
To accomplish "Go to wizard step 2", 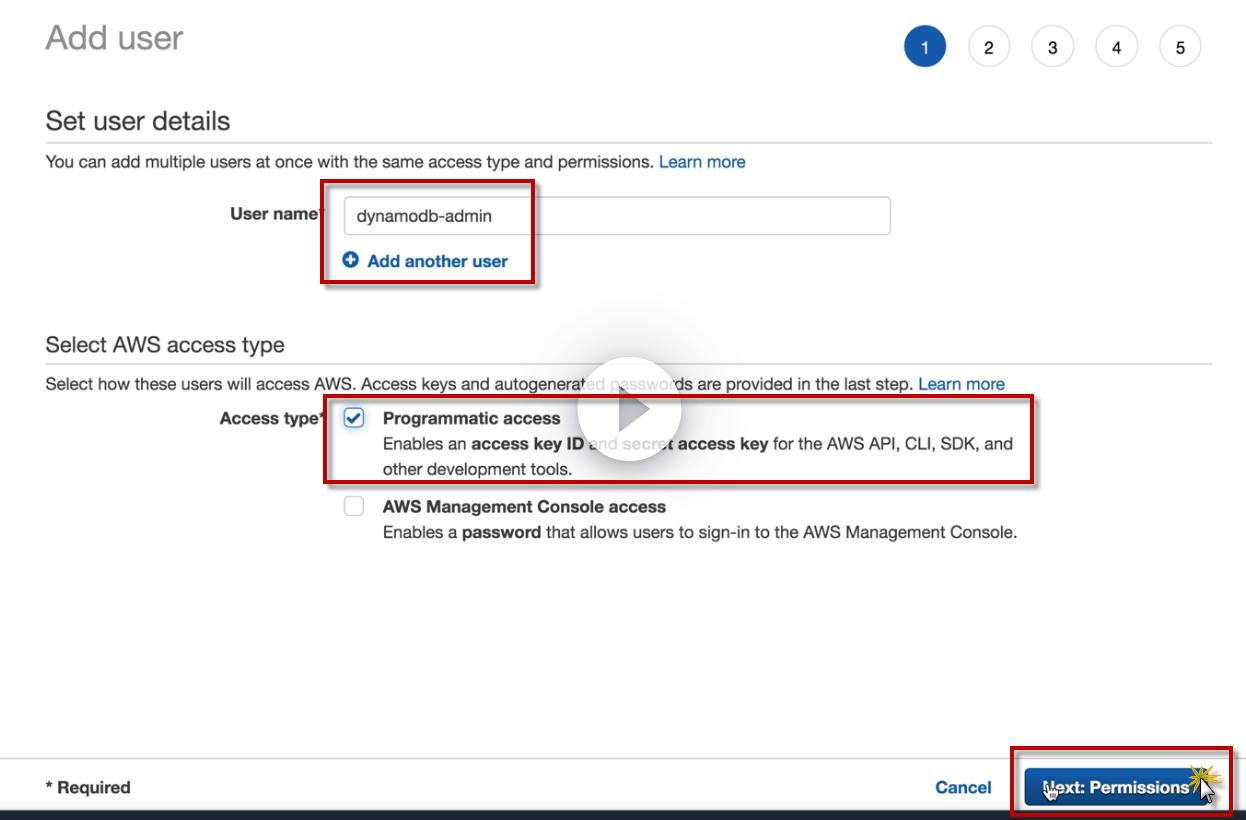I will click(x=989, y=47).
